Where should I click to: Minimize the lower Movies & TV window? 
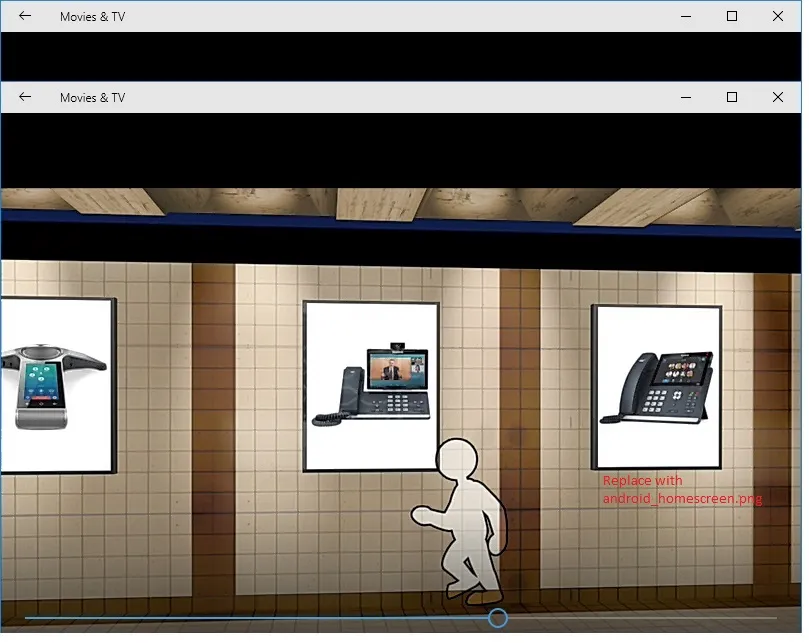coord(686,97)
